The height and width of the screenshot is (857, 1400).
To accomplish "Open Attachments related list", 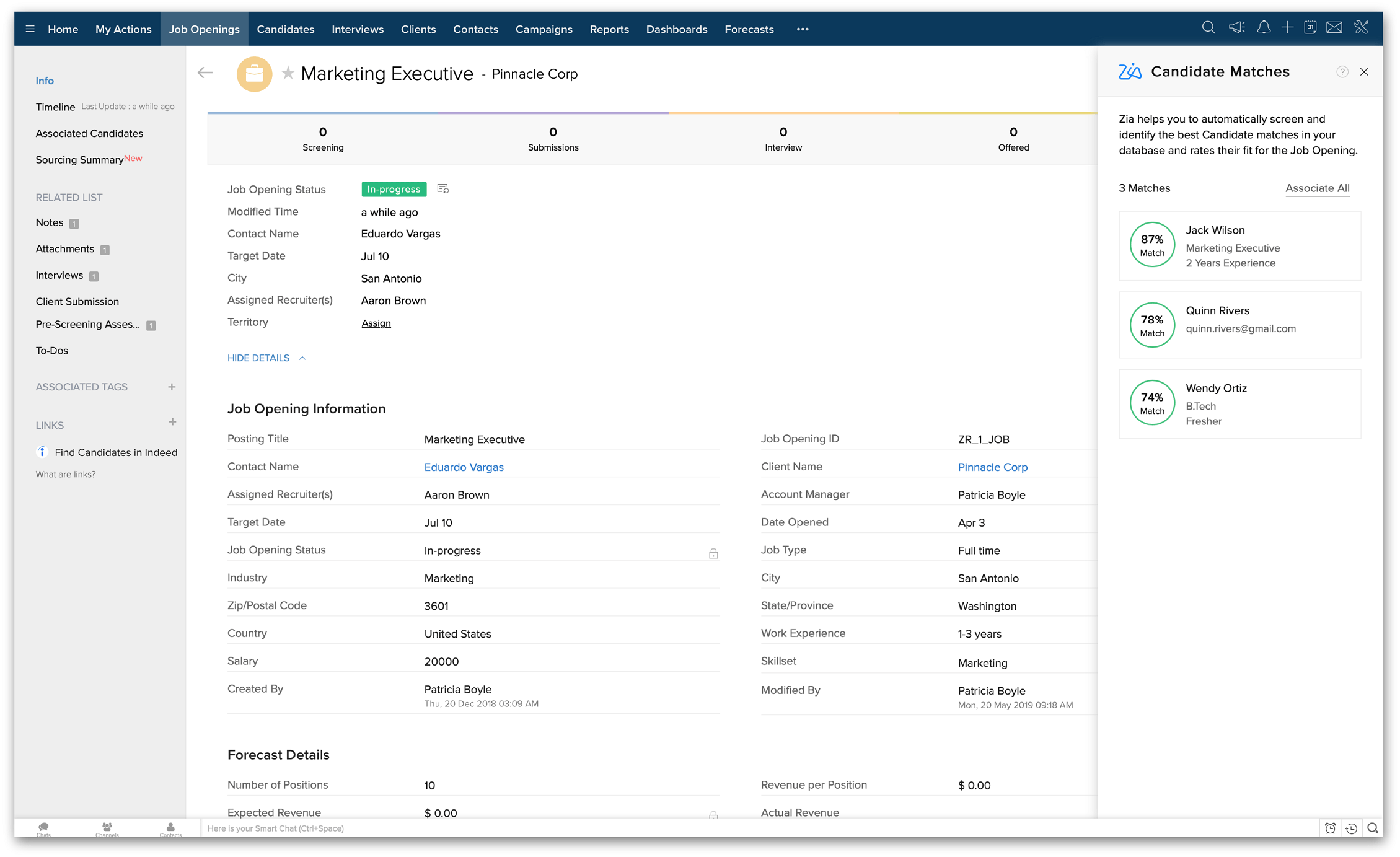I will 65,248.
